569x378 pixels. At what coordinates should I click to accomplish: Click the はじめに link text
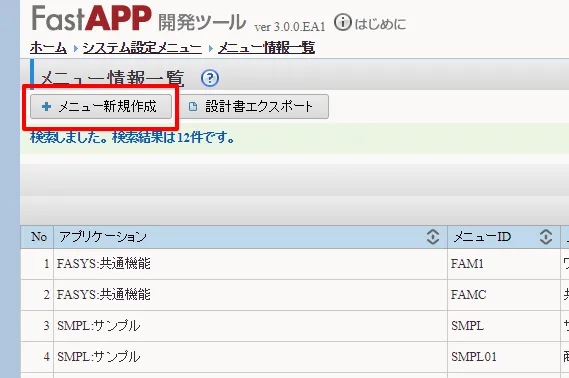(380, 24)
